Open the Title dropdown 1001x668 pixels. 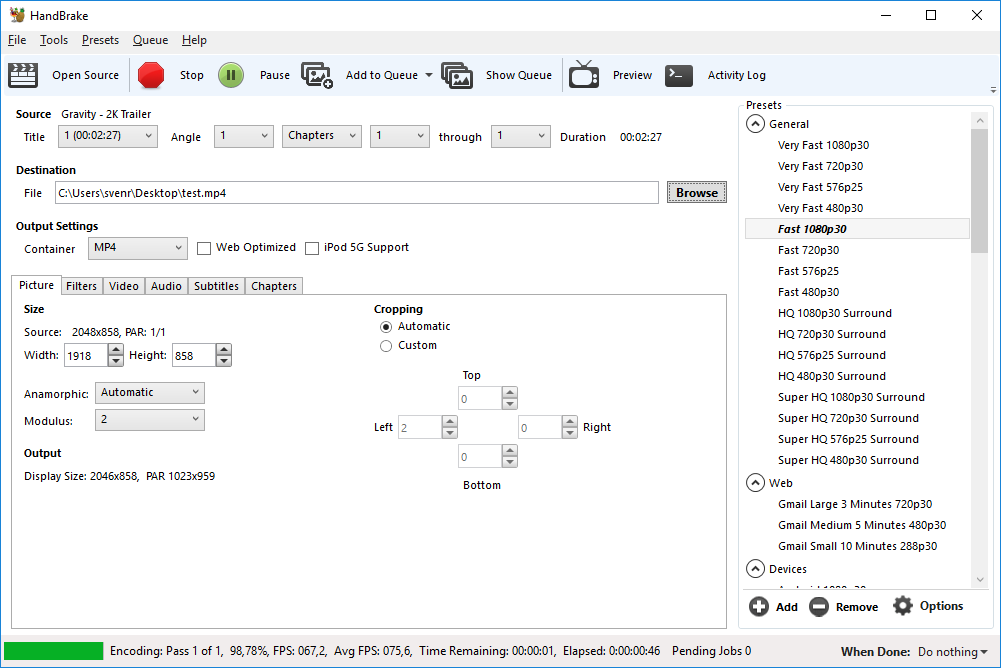(108, 136)
